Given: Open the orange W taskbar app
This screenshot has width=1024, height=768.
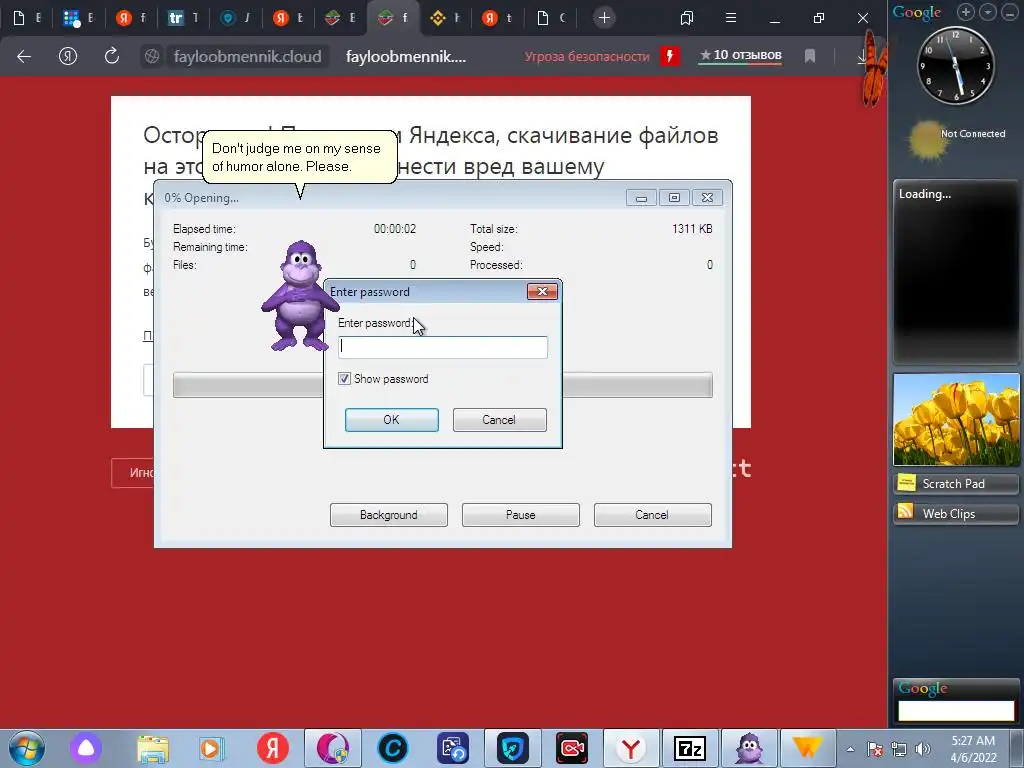Looking at the screenshot, I should (807, 748).
